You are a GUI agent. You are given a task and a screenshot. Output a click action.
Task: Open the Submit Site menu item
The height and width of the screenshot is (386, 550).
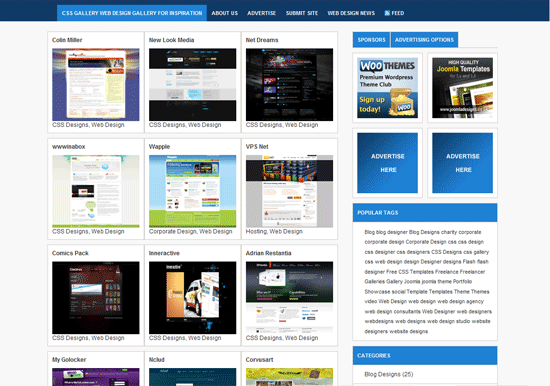click(x=302, y=13)
